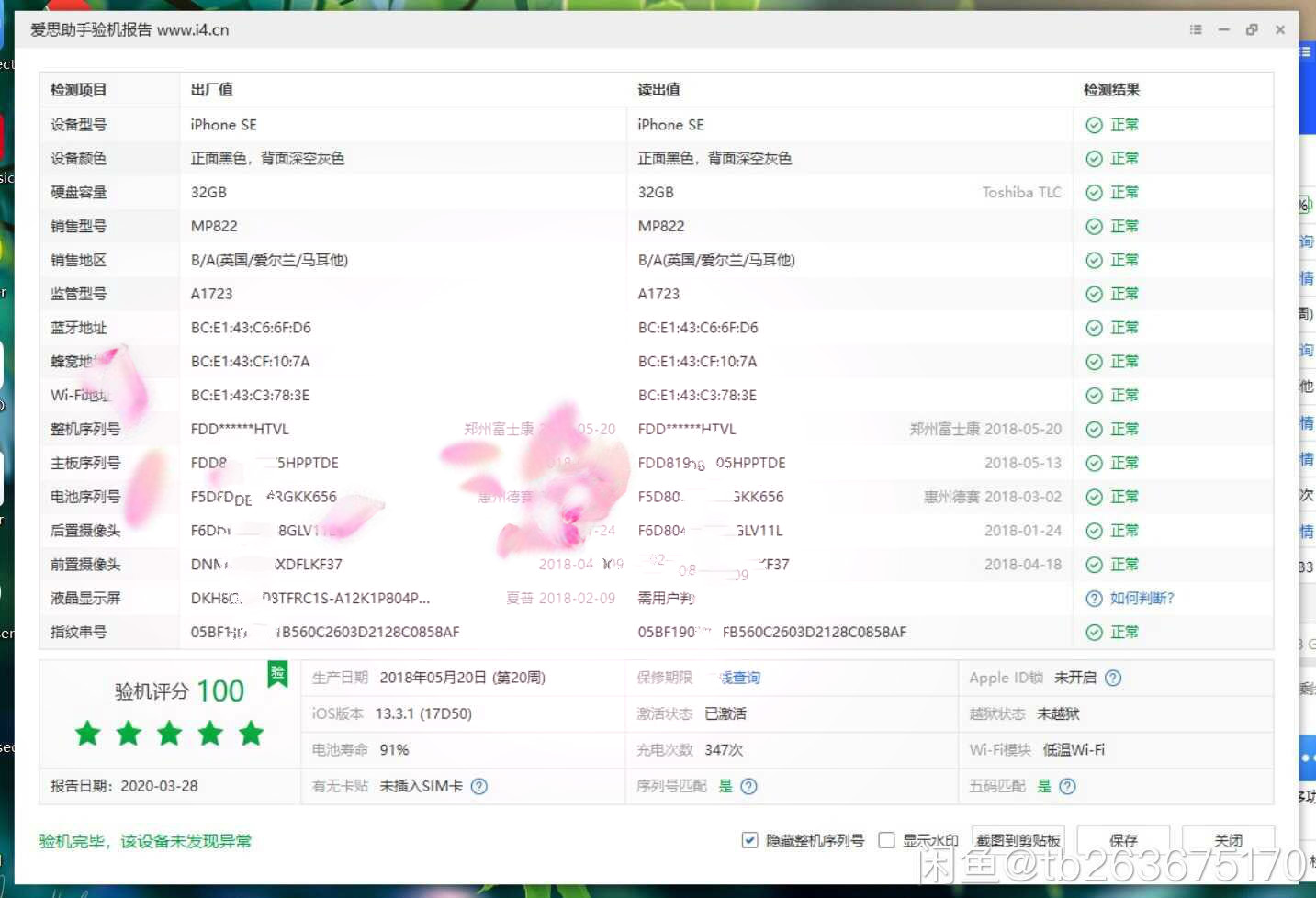Click the 报告日期: 2020-03-28 text
The image size is (1316, 898).
pos(124,786)
